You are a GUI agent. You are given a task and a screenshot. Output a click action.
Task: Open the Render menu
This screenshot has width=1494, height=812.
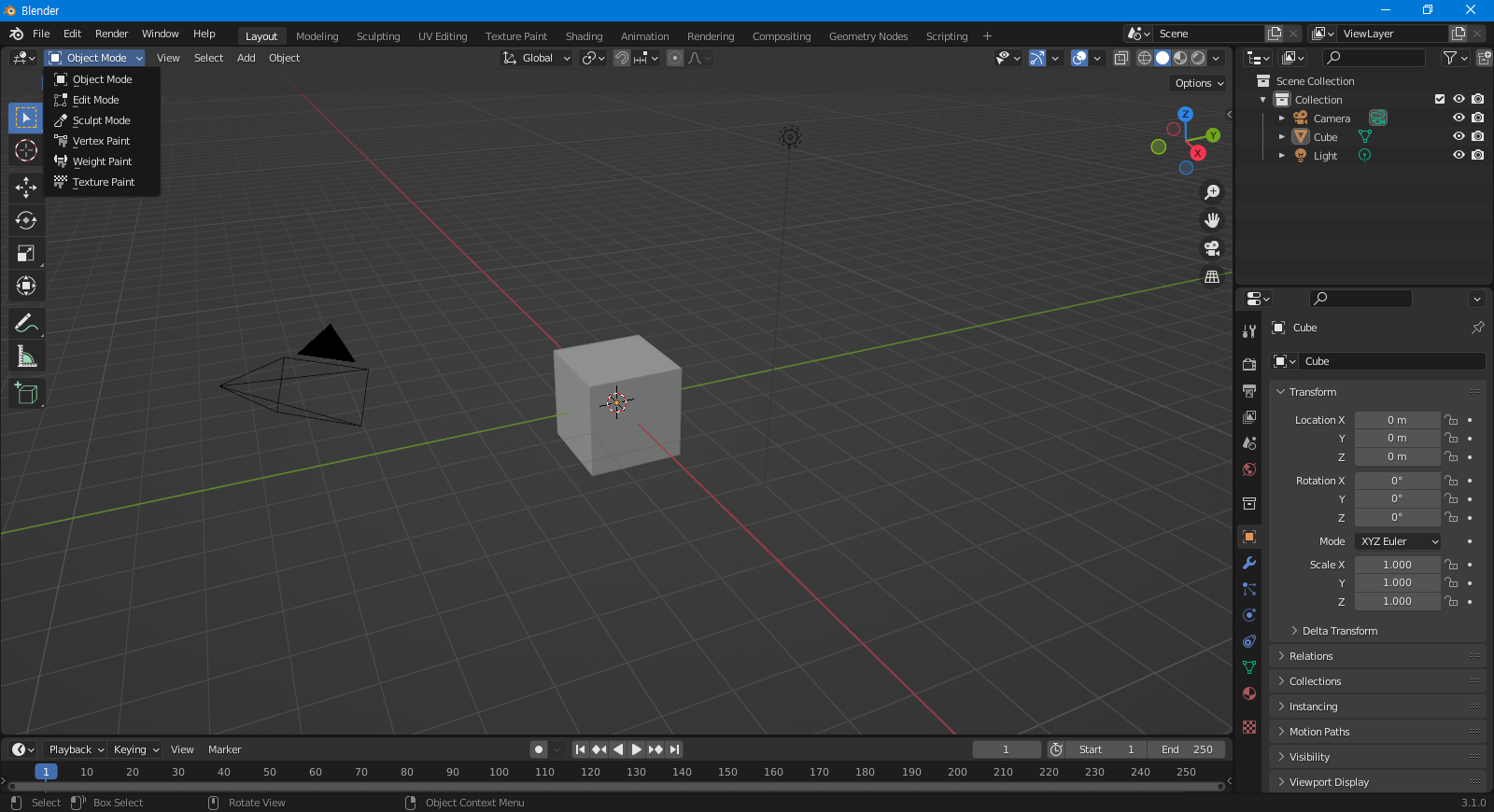coord(111,34)
